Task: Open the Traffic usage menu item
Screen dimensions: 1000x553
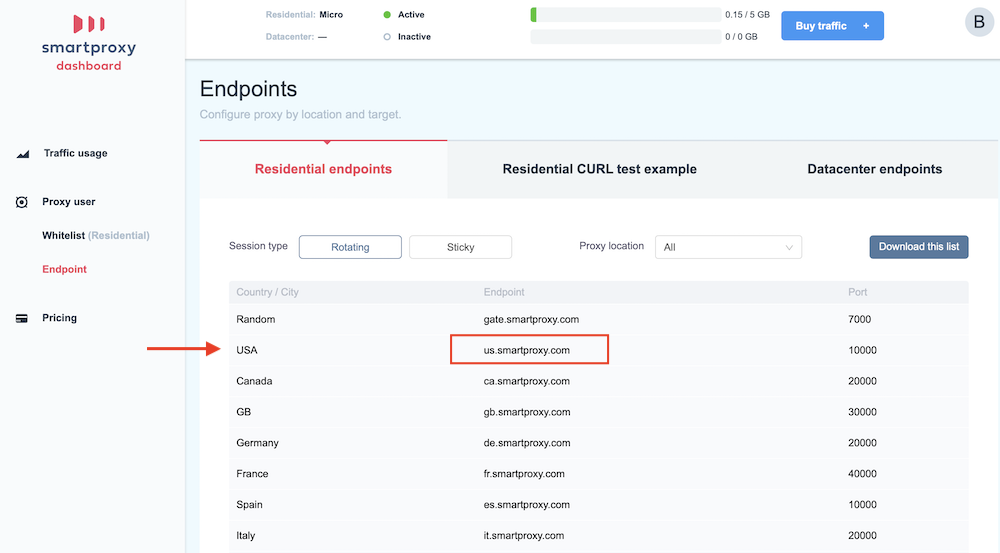Action: coord(75,154)
